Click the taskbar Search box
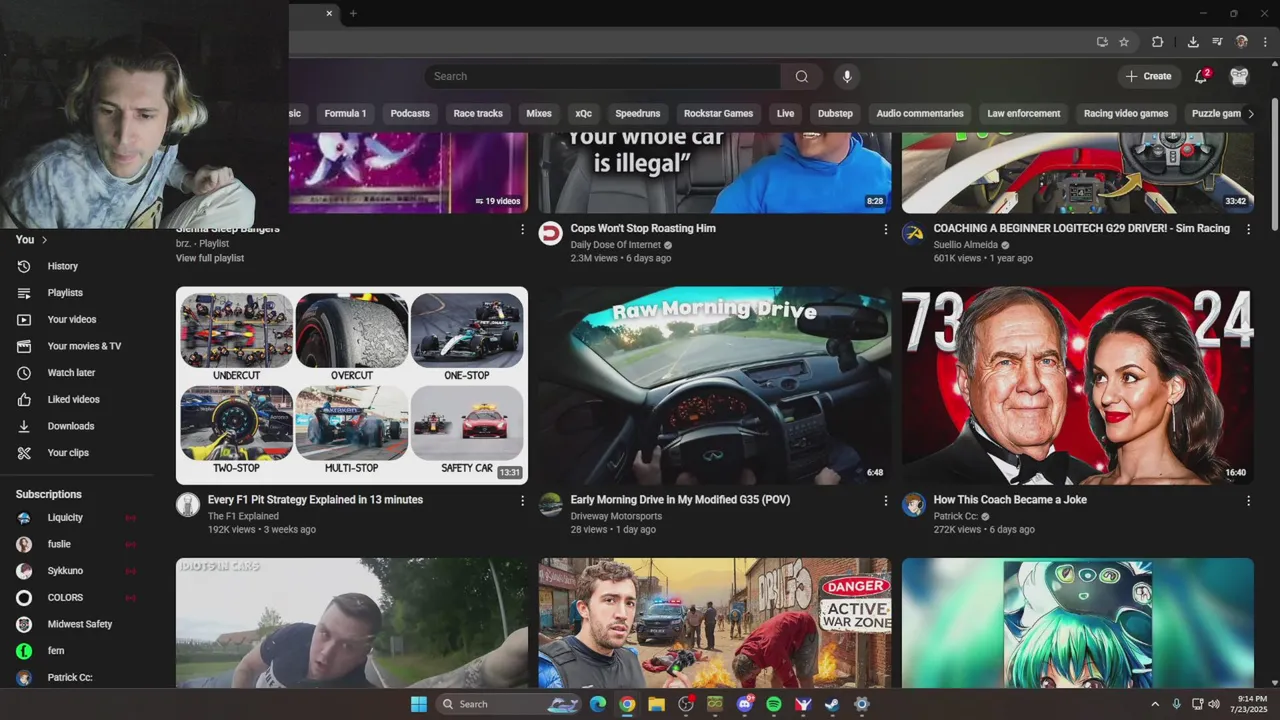This screenshot has height=720, width=1280. [x=510, y=704]
